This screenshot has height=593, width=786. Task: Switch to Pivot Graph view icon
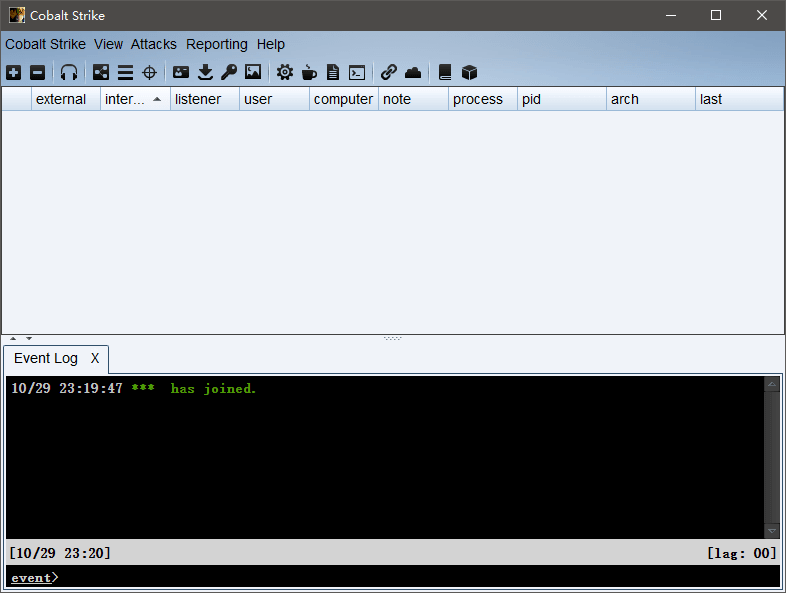[101, 73]
